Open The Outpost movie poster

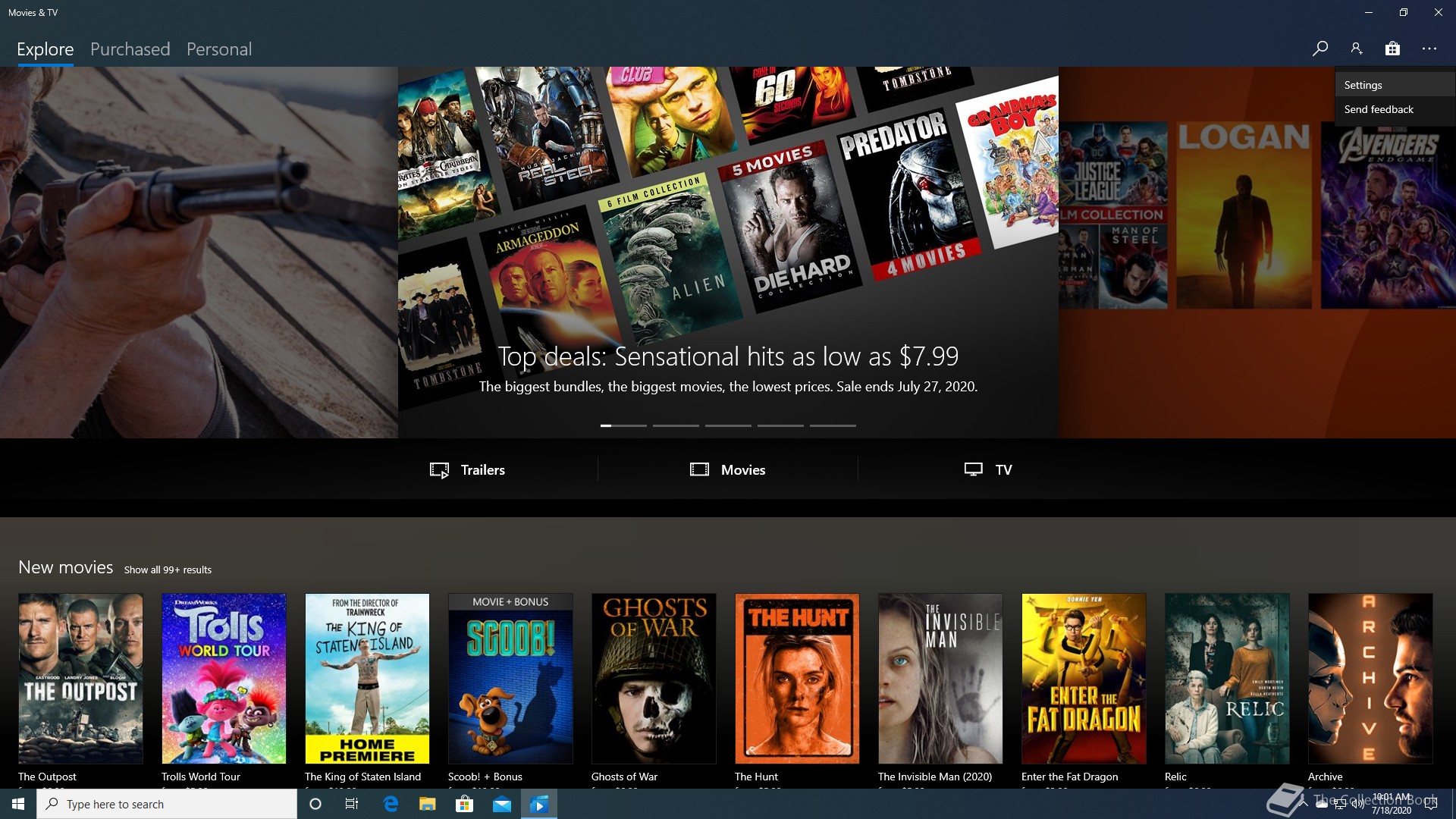click(x=80, y=678)
